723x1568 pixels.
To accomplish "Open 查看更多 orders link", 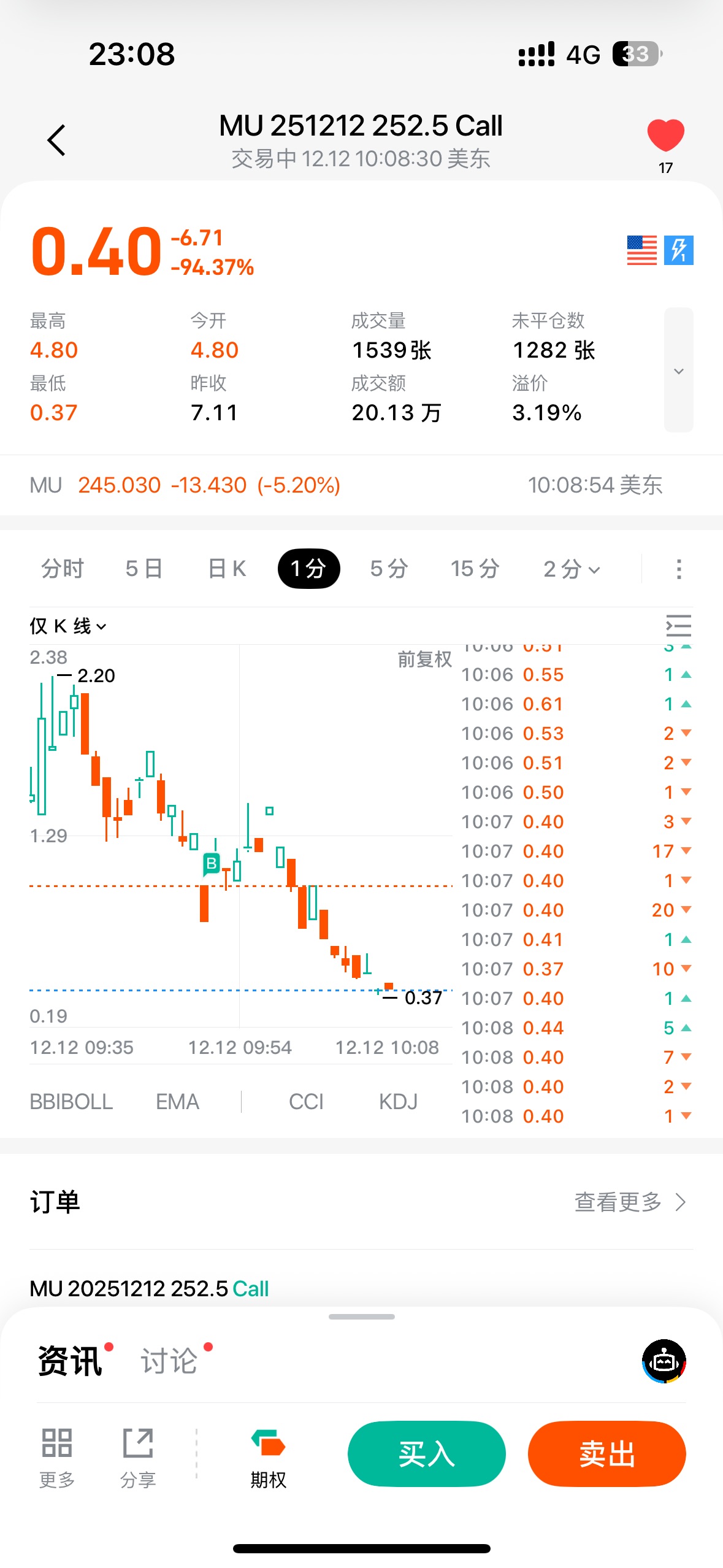I will click(x=629, y=1202).
